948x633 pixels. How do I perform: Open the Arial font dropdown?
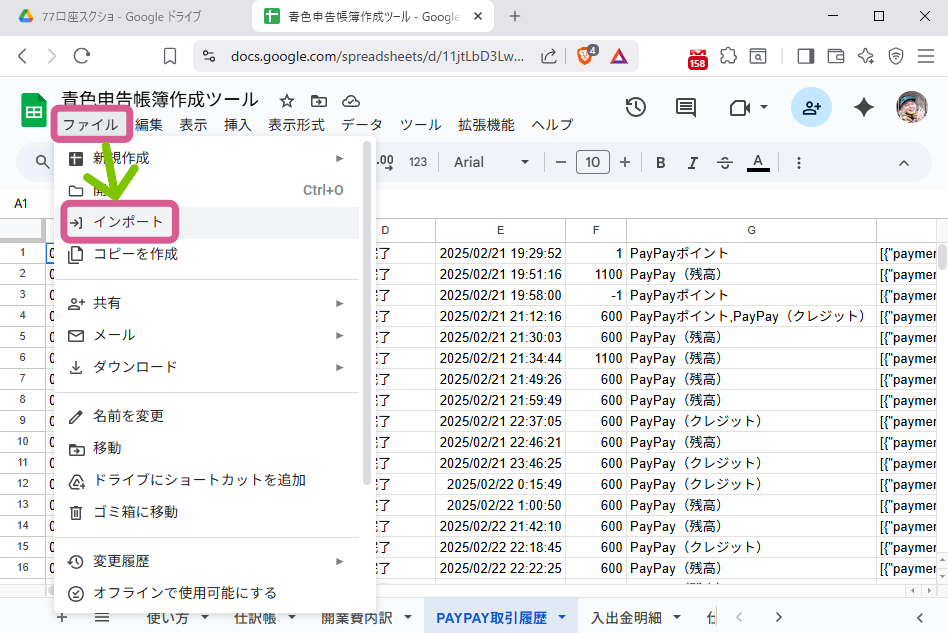pos(491,162)
